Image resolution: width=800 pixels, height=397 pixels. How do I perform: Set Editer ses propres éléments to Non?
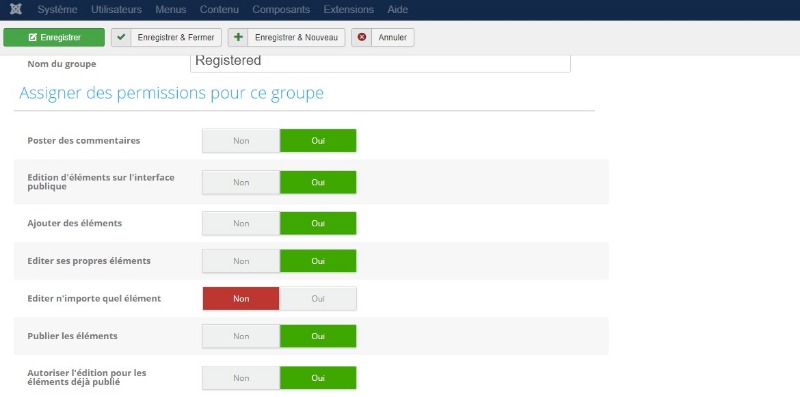point(241,261)
